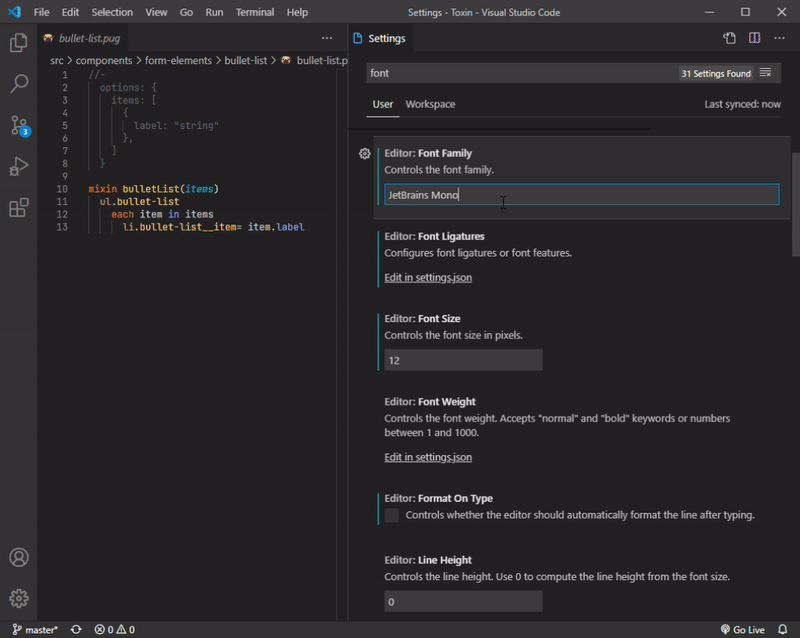Select components in the breadcrumb
This screenshot has width=800, height=638.
tap(104, 60)
